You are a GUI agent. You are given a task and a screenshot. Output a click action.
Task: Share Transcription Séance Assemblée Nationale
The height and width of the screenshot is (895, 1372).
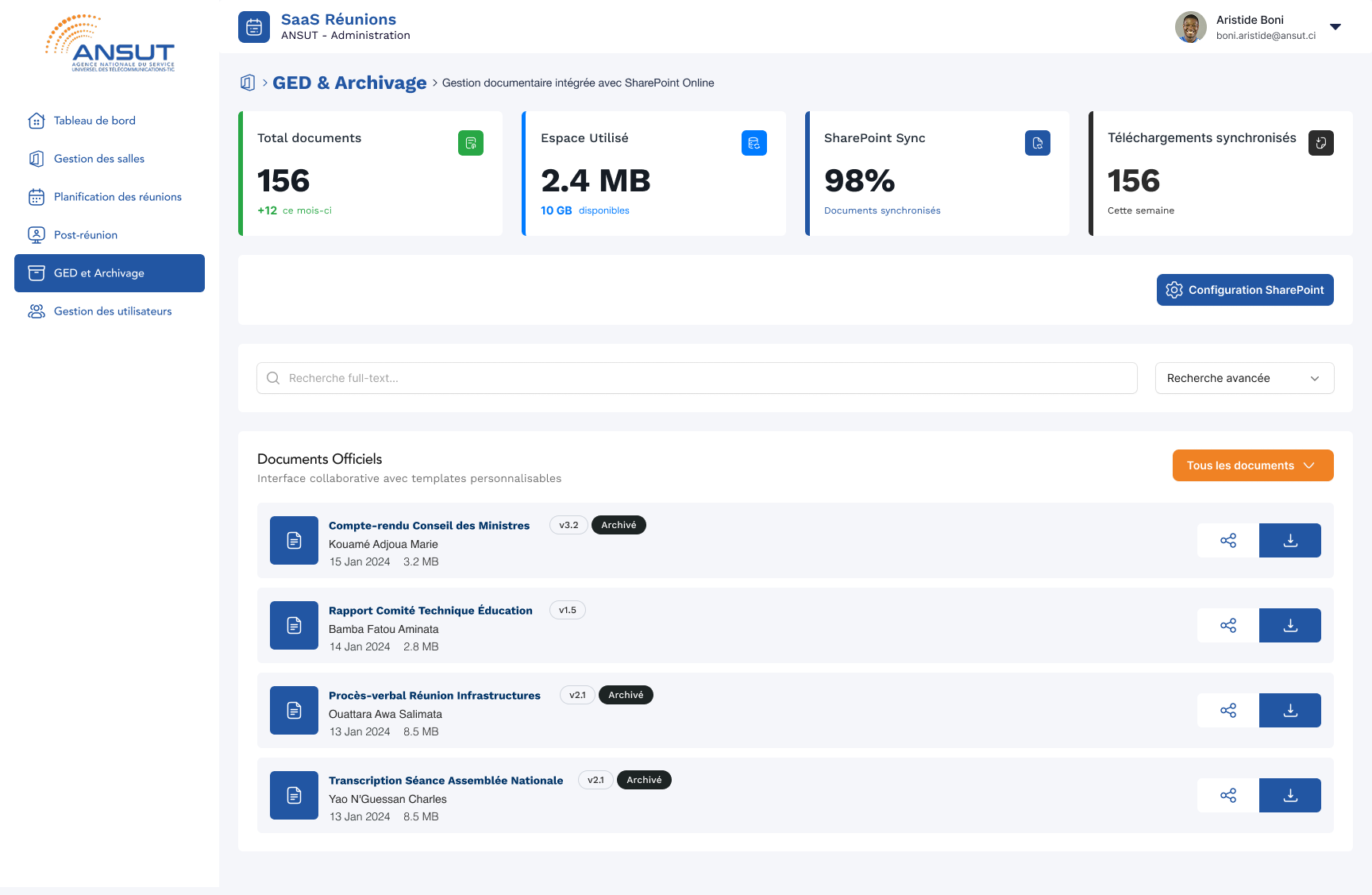click(1228, 796)
